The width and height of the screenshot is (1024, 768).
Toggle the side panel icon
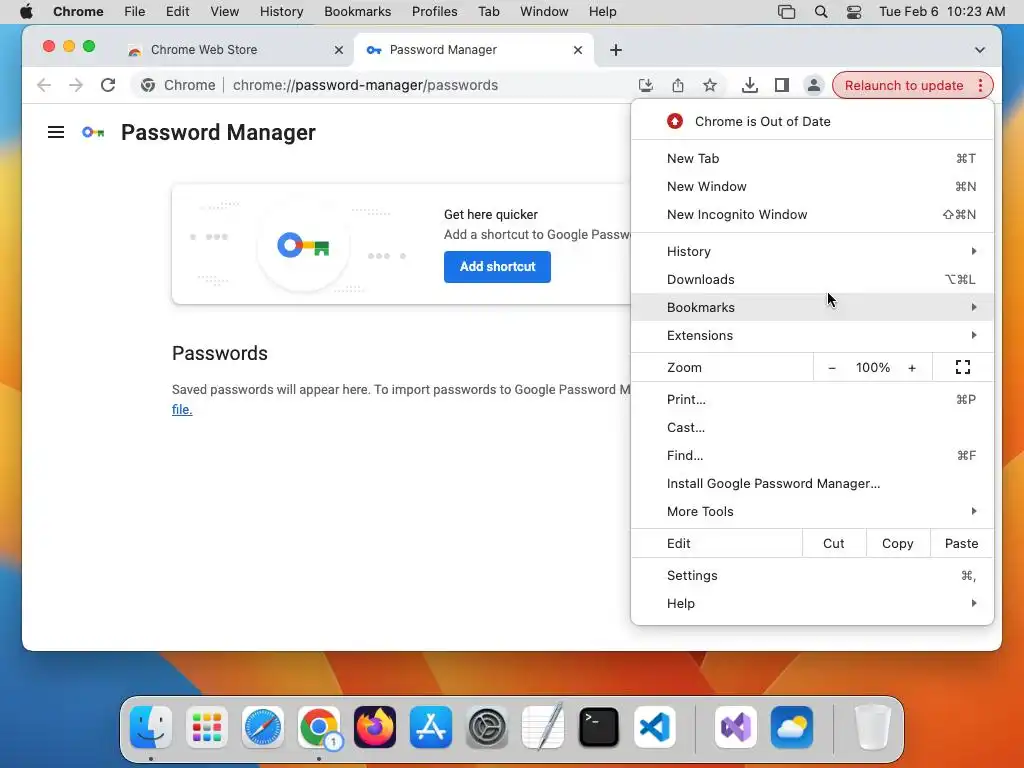(782, 86)
